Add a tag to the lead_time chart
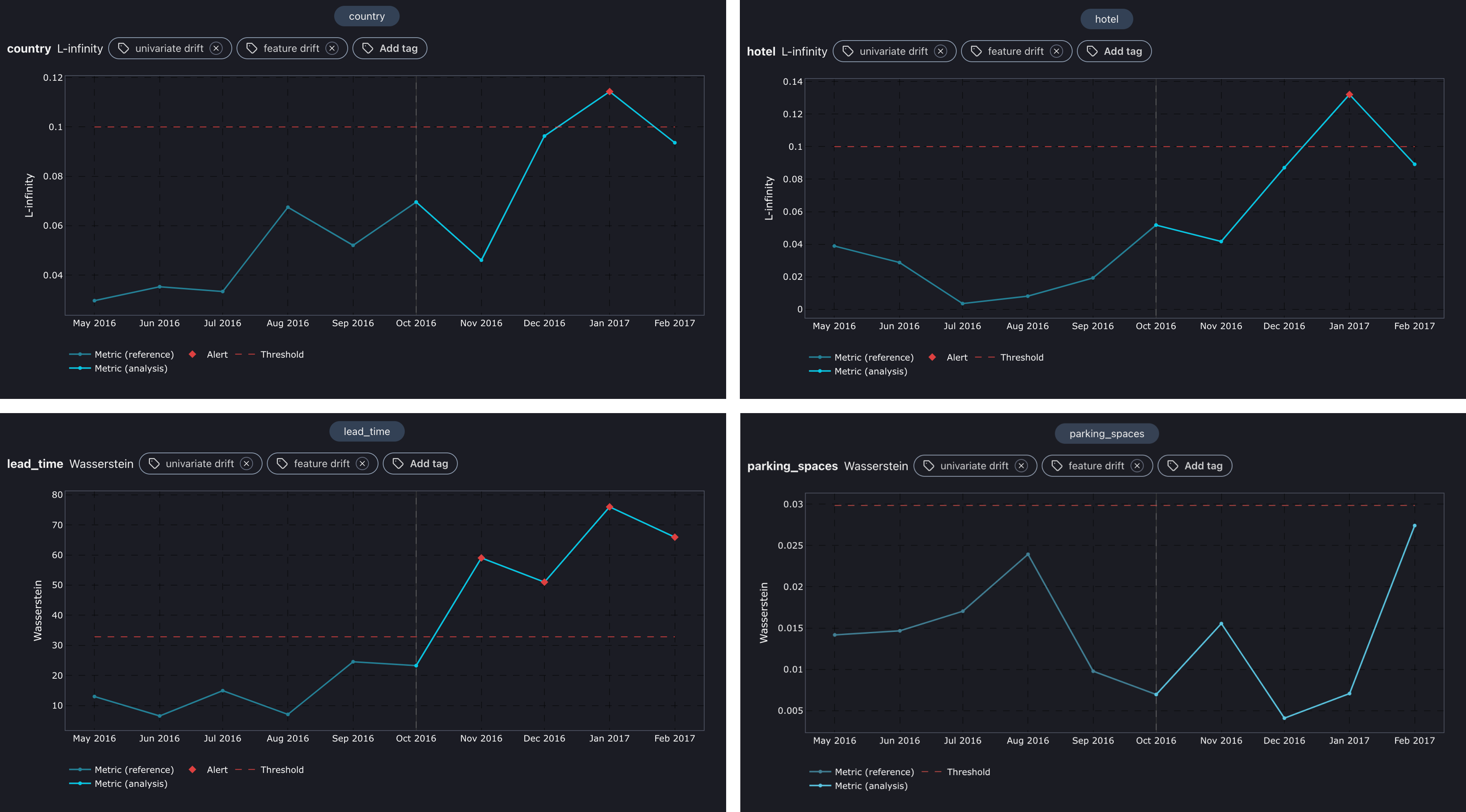1466x812 pixels. click(x=420, y=464)
